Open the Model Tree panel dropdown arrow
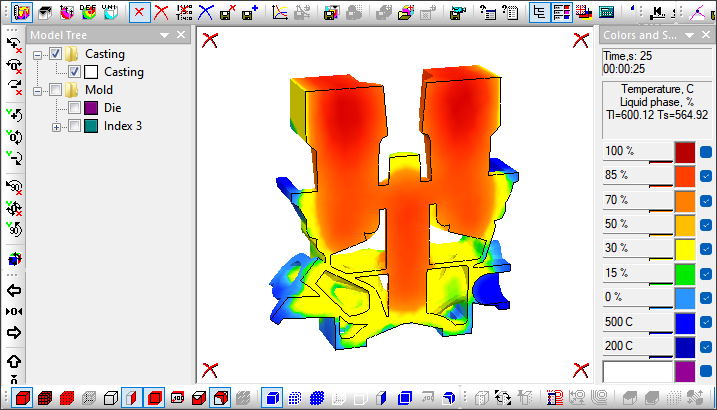 pyautogui.click(x=164, y=35)
